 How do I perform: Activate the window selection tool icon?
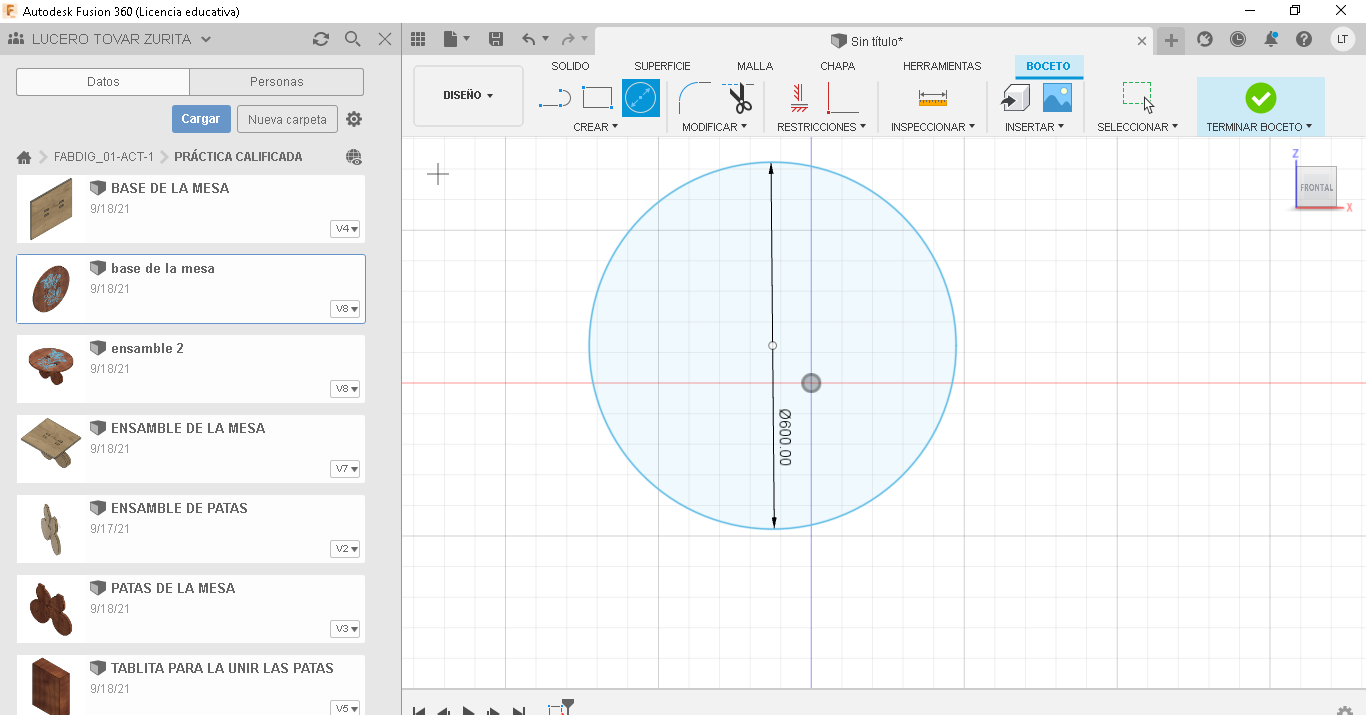point(1137,97)
